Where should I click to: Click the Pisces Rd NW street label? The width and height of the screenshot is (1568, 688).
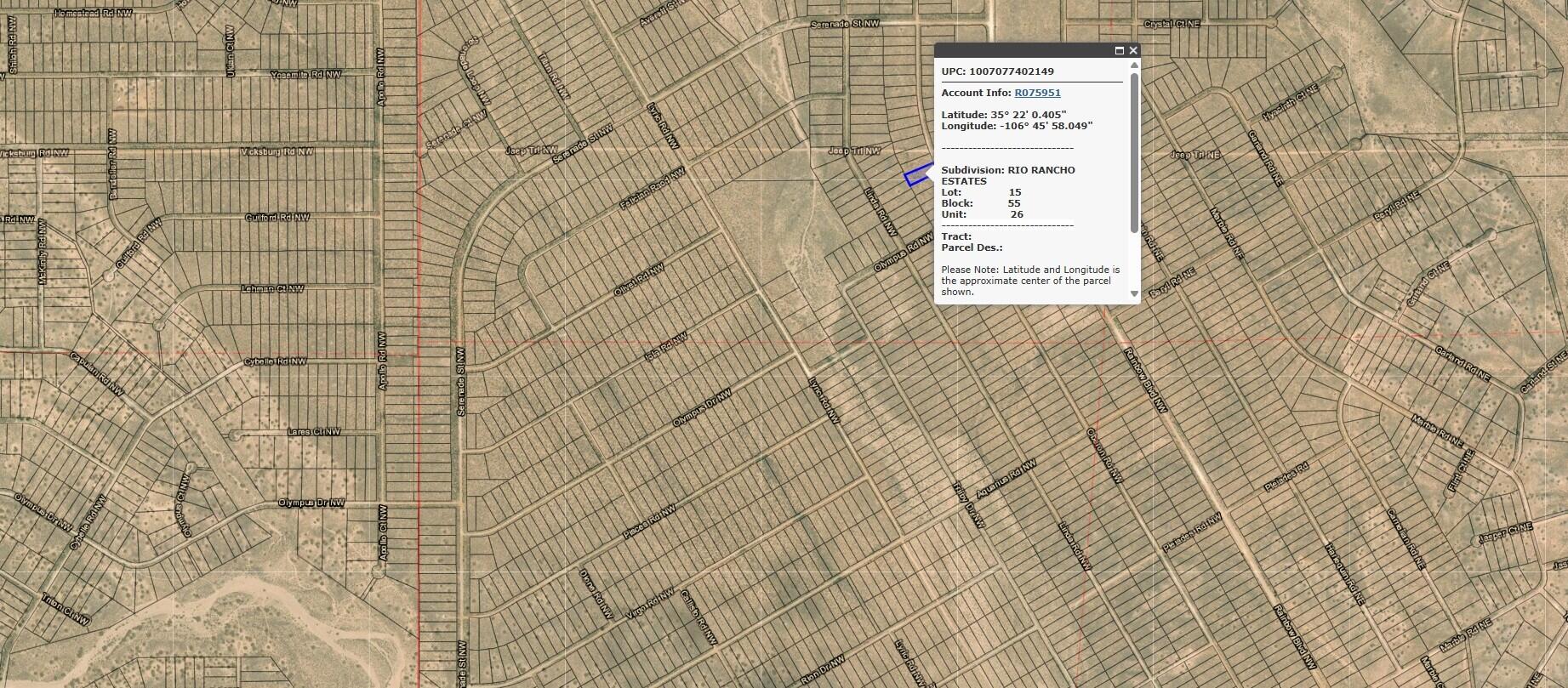pyautogui.click(x=649, y=522)
